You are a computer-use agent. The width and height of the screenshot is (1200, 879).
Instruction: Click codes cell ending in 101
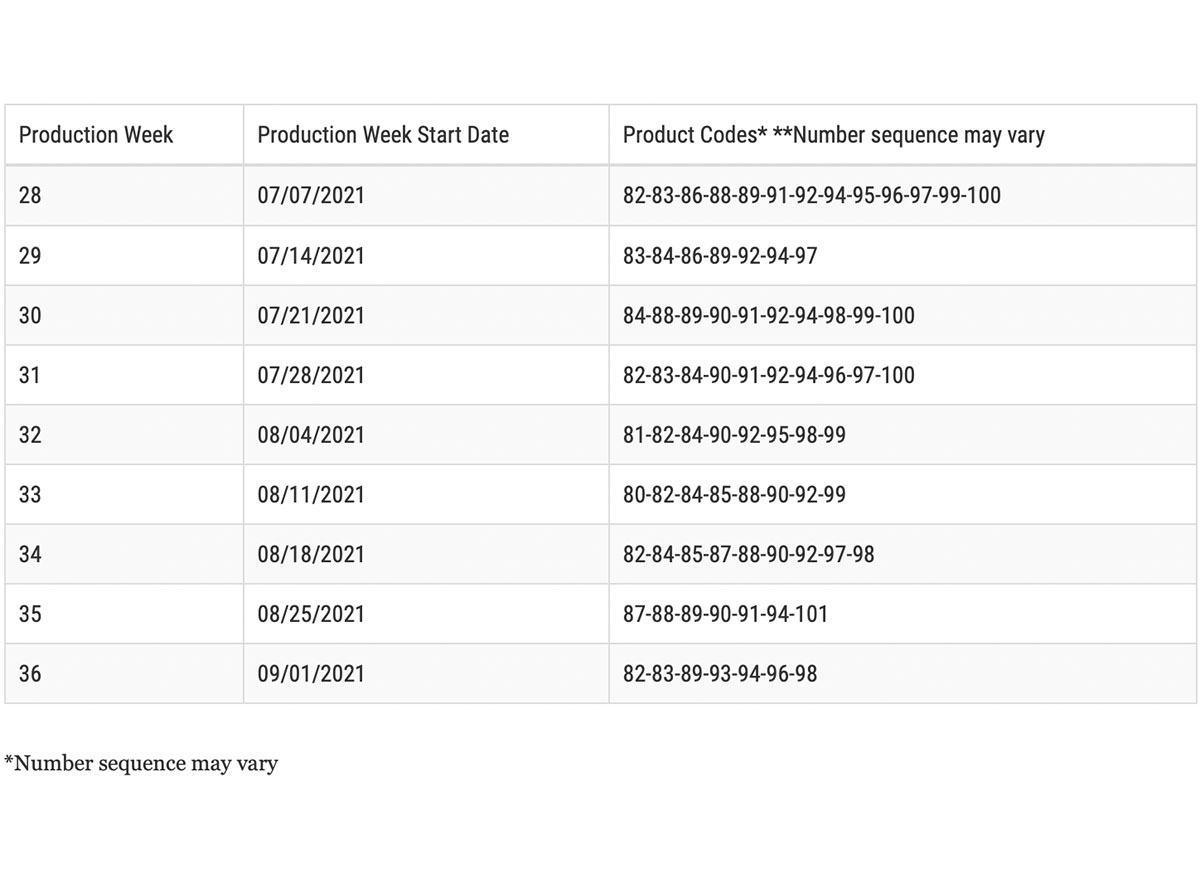(x=725, y=614)
